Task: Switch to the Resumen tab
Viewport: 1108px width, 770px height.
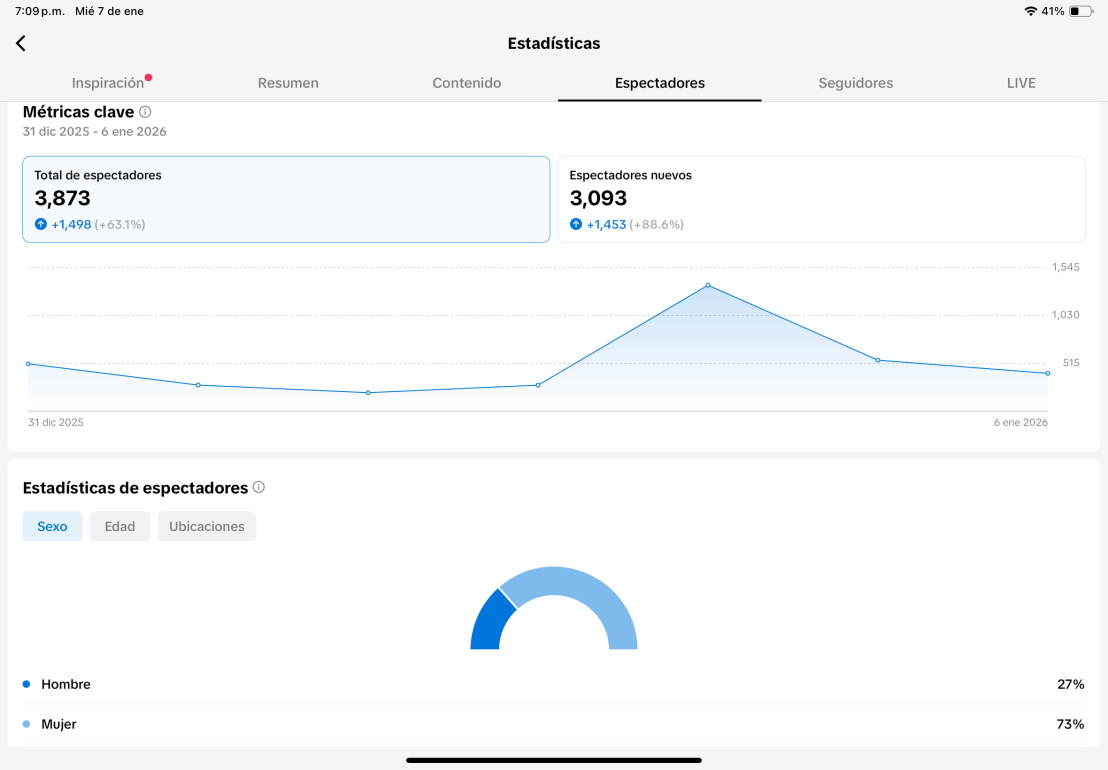Action: pyautogui.click(x=288, y=83)
